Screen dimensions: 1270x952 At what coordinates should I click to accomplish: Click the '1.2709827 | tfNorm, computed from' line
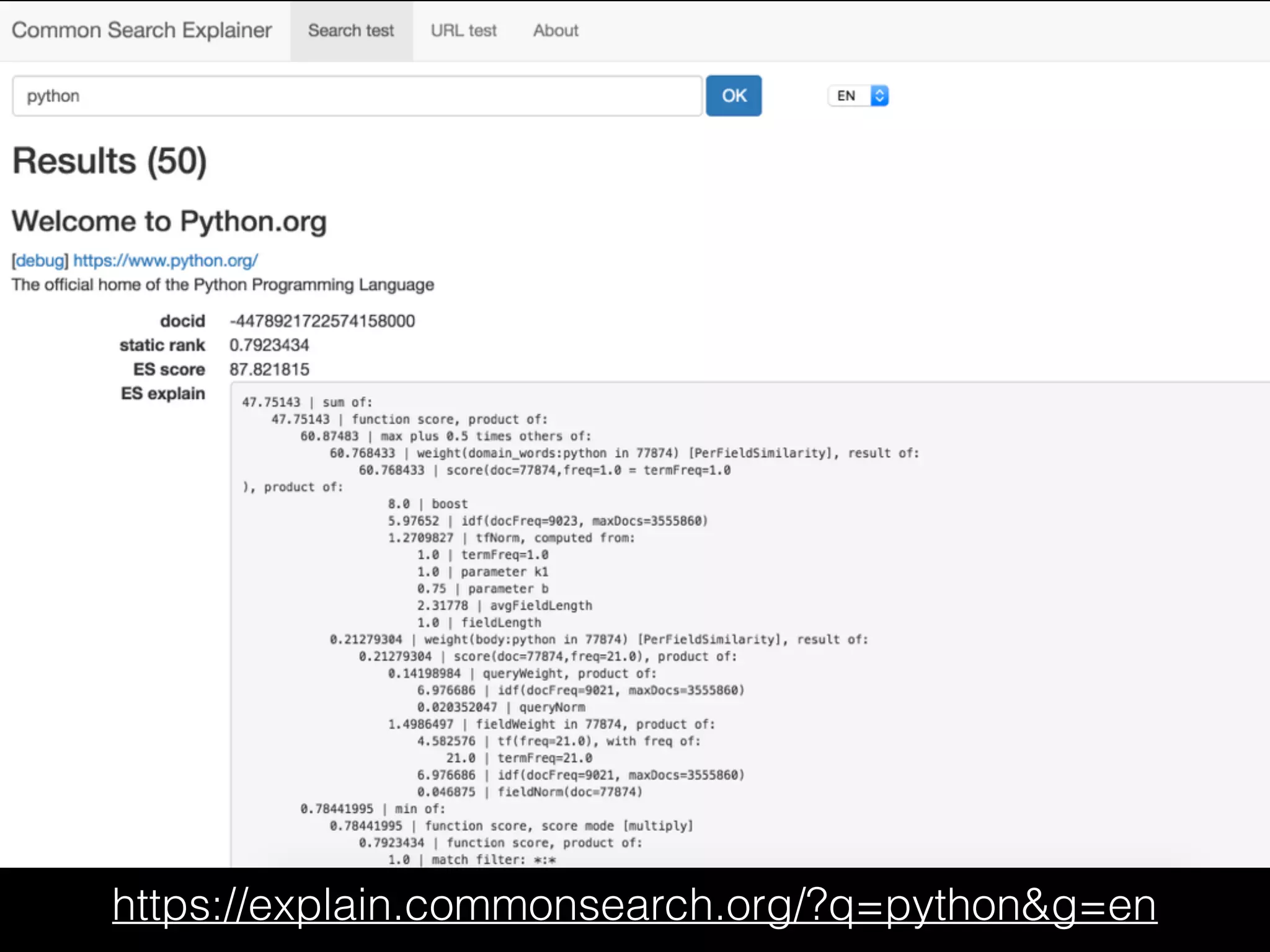coord(512,538)
